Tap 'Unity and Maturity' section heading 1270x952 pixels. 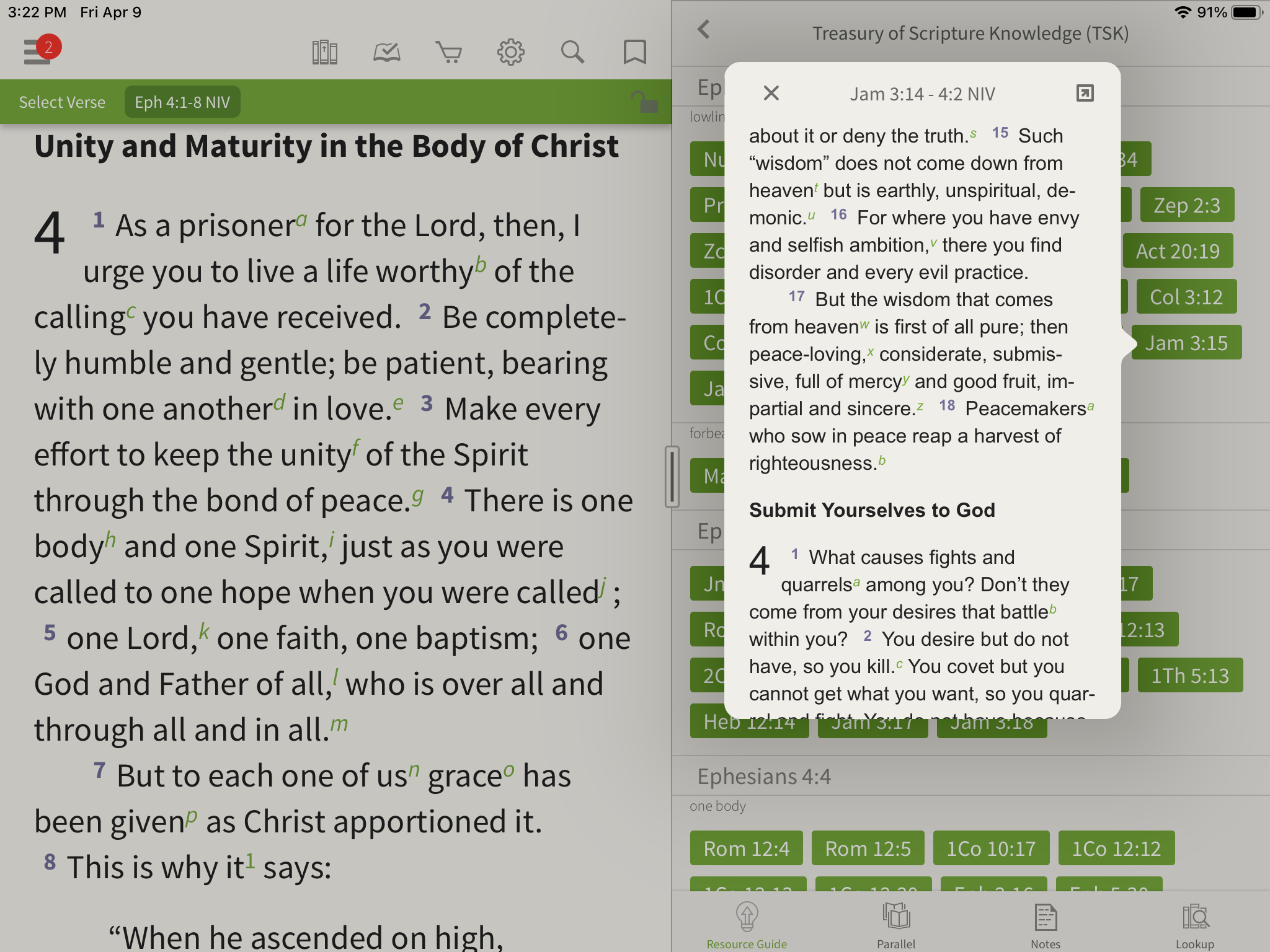(x=326, y=146)
